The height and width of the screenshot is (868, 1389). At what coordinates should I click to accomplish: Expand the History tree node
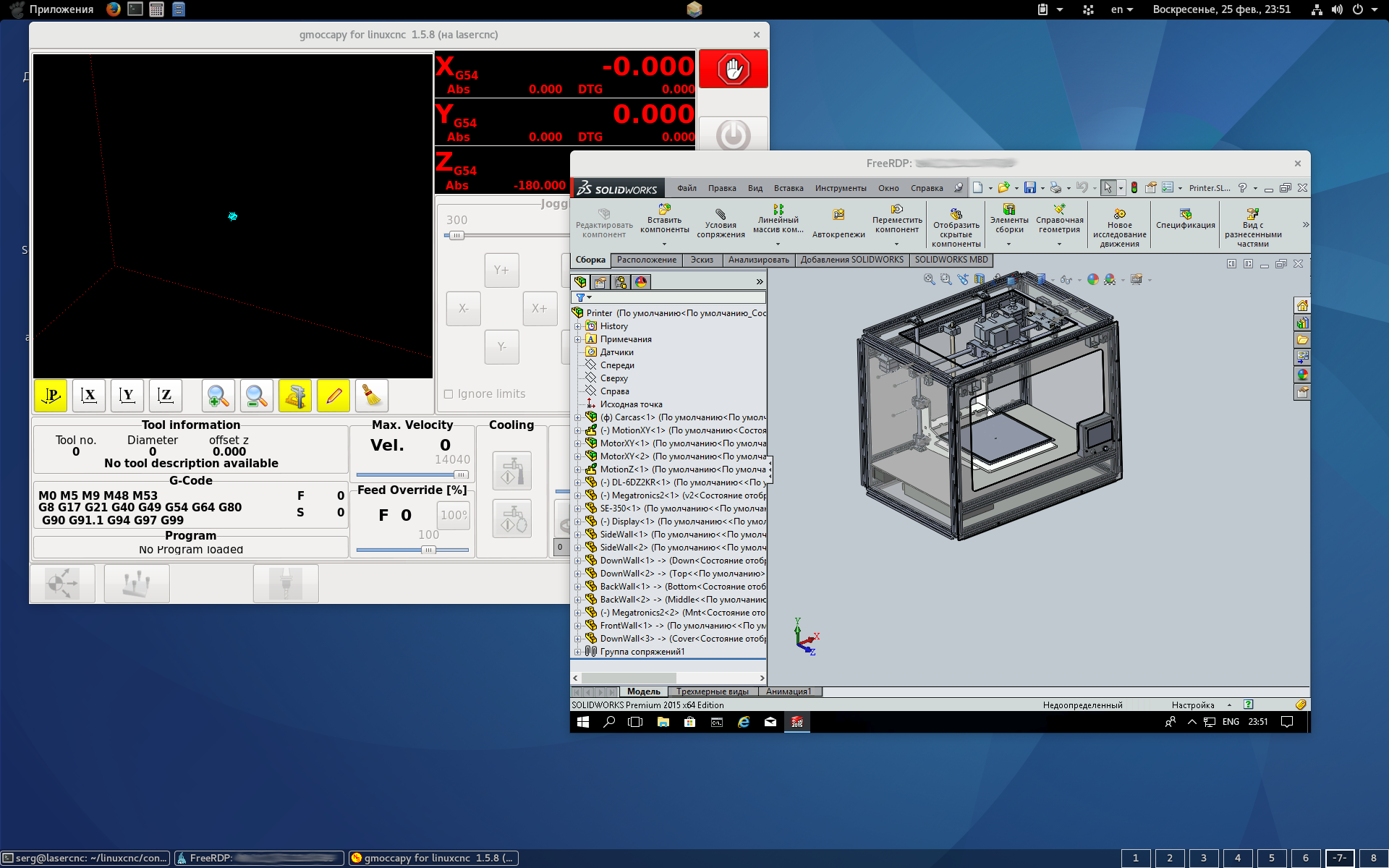578,326
